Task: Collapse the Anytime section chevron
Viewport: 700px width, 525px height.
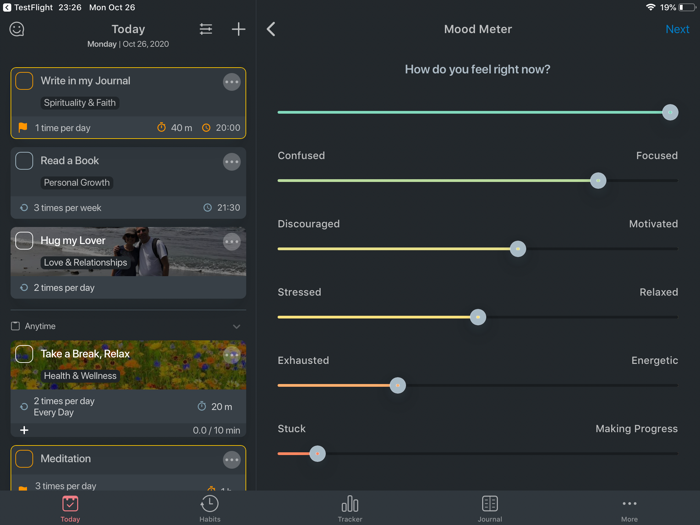Action: point(237,326)
